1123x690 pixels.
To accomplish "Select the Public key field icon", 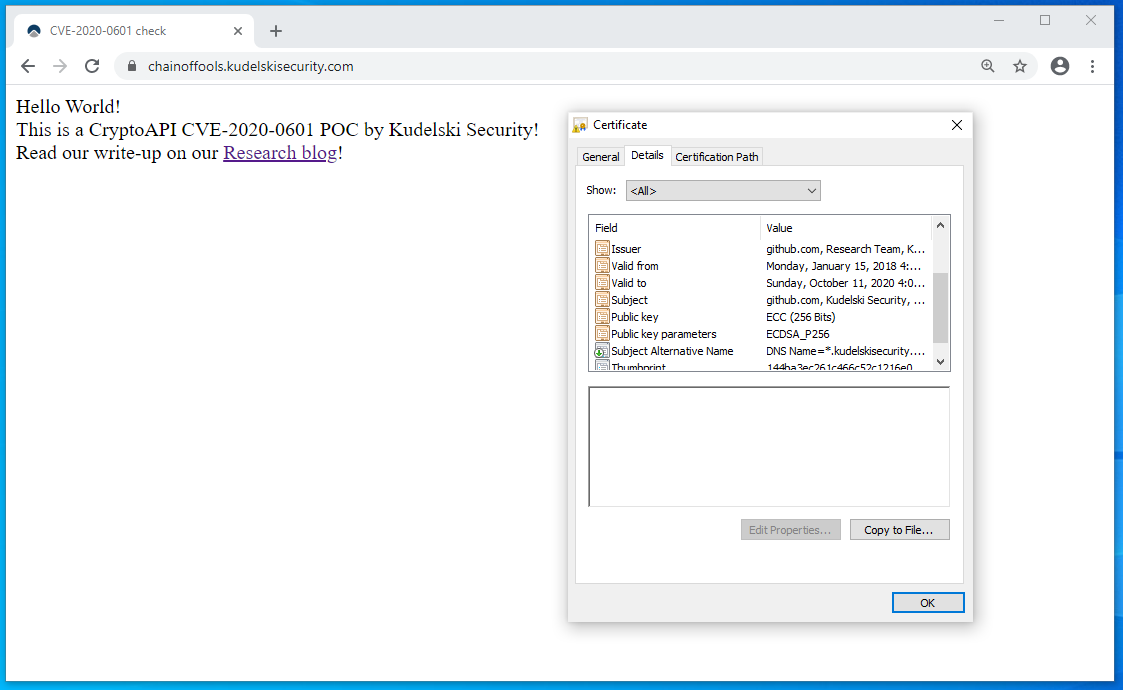I will click(602, 317).
